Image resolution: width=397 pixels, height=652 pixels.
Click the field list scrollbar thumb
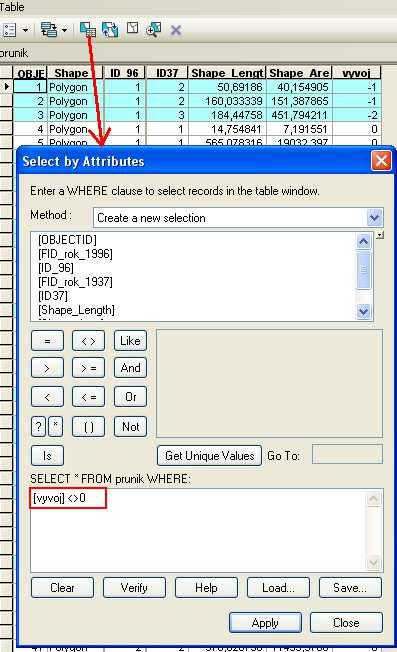[x=363, y=269]
